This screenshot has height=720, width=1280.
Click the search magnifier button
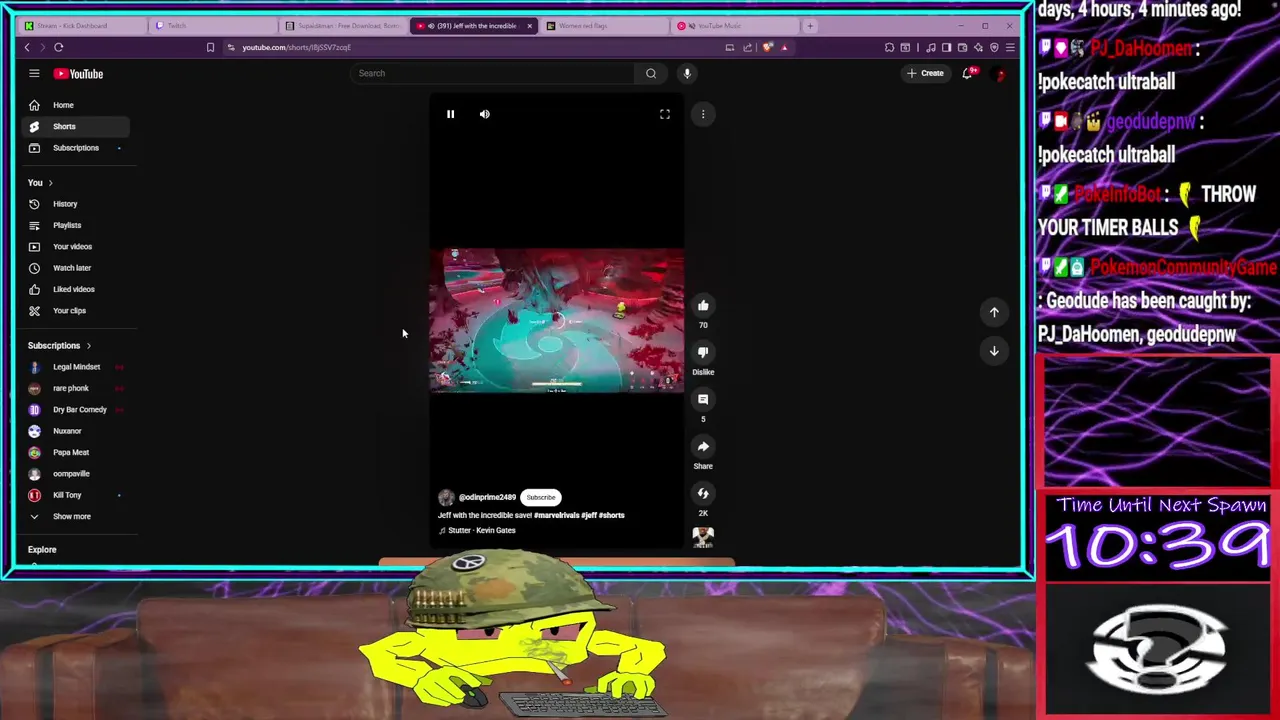(651, 73)
